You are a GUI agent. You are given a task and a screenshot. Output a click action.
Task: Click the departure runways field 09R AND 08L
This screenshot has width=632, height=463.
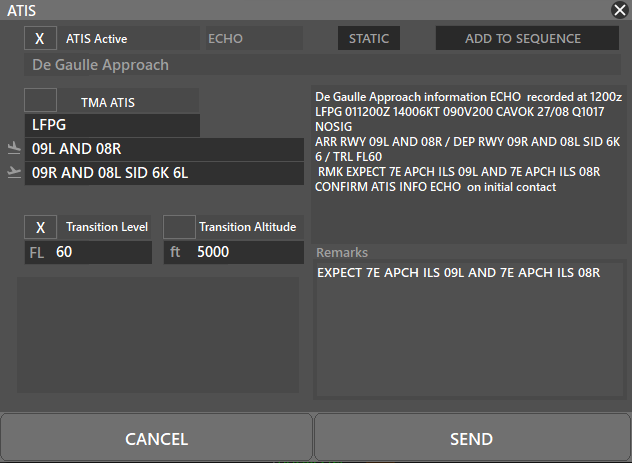point(164,173)
